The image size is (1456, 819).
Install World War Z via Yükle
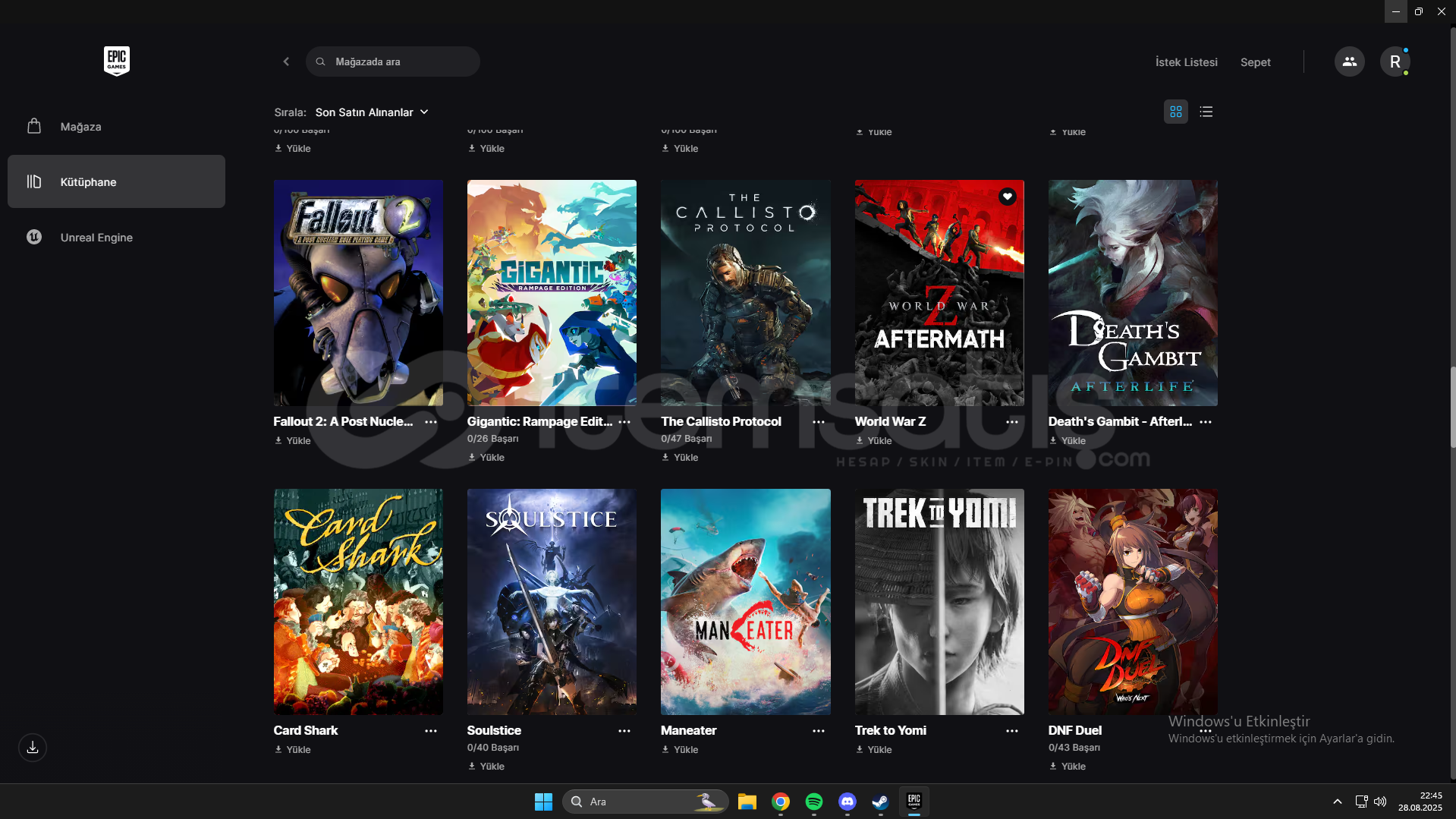874,441
